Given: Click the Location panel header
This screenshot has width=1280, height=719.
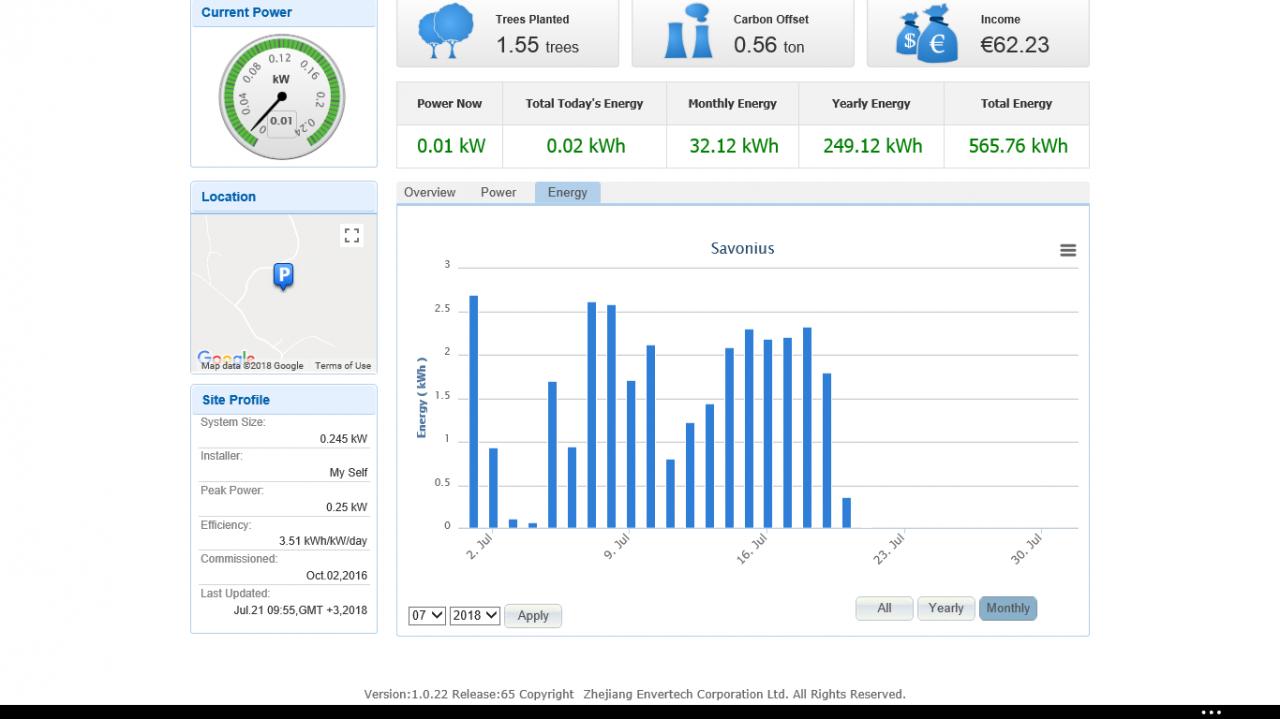Looking at the screenshot, I should [284, 197].
